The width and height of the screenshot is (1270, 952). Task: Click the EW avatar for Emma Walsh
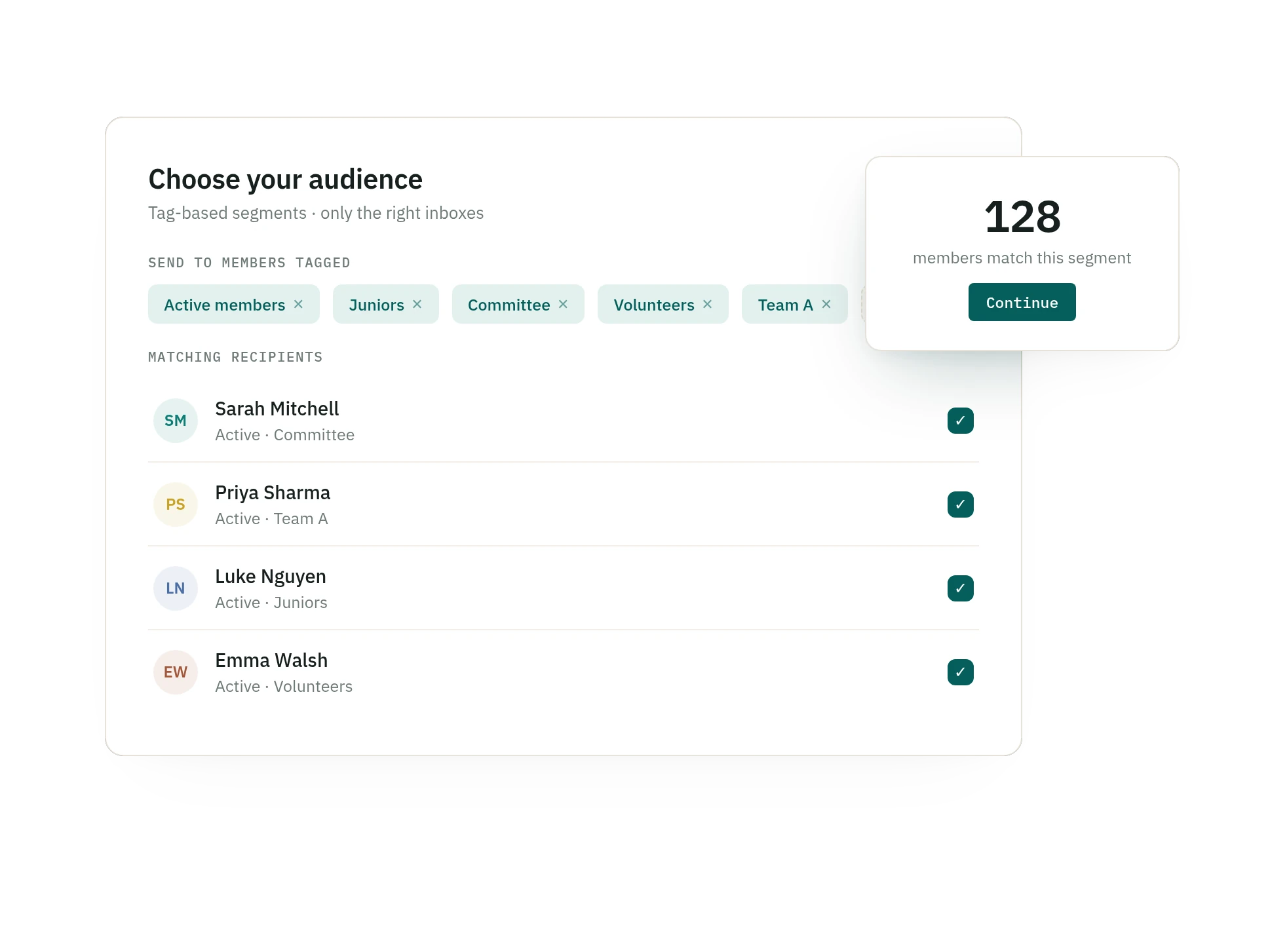tap(176, 672)
